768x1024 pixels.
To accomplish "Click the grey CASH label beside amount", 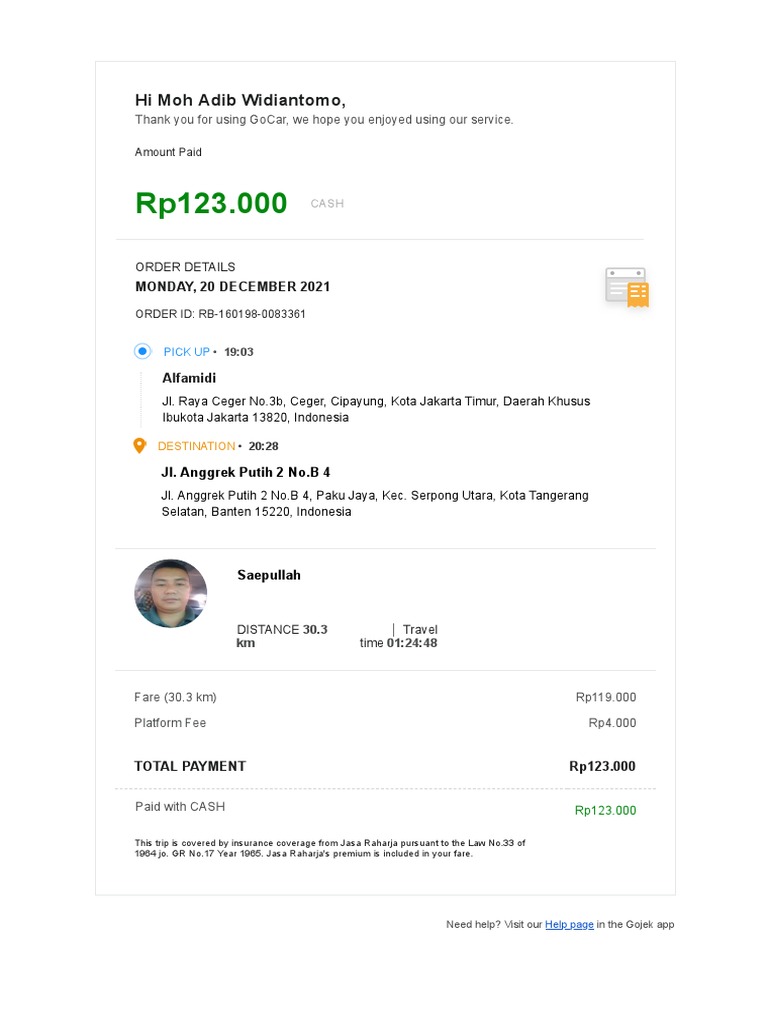I will coord(327,204).
